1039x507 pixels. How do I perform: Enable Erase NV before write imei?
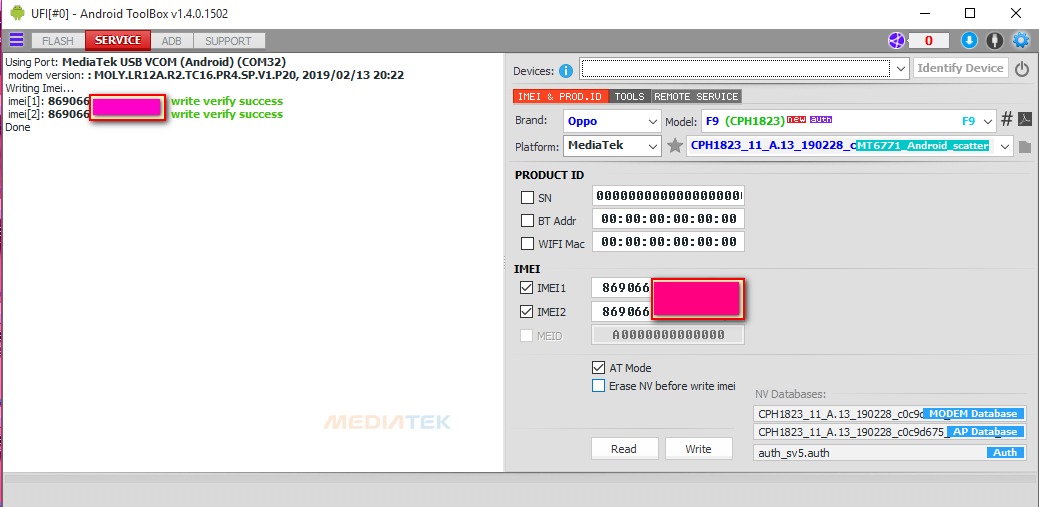point(598,386)
